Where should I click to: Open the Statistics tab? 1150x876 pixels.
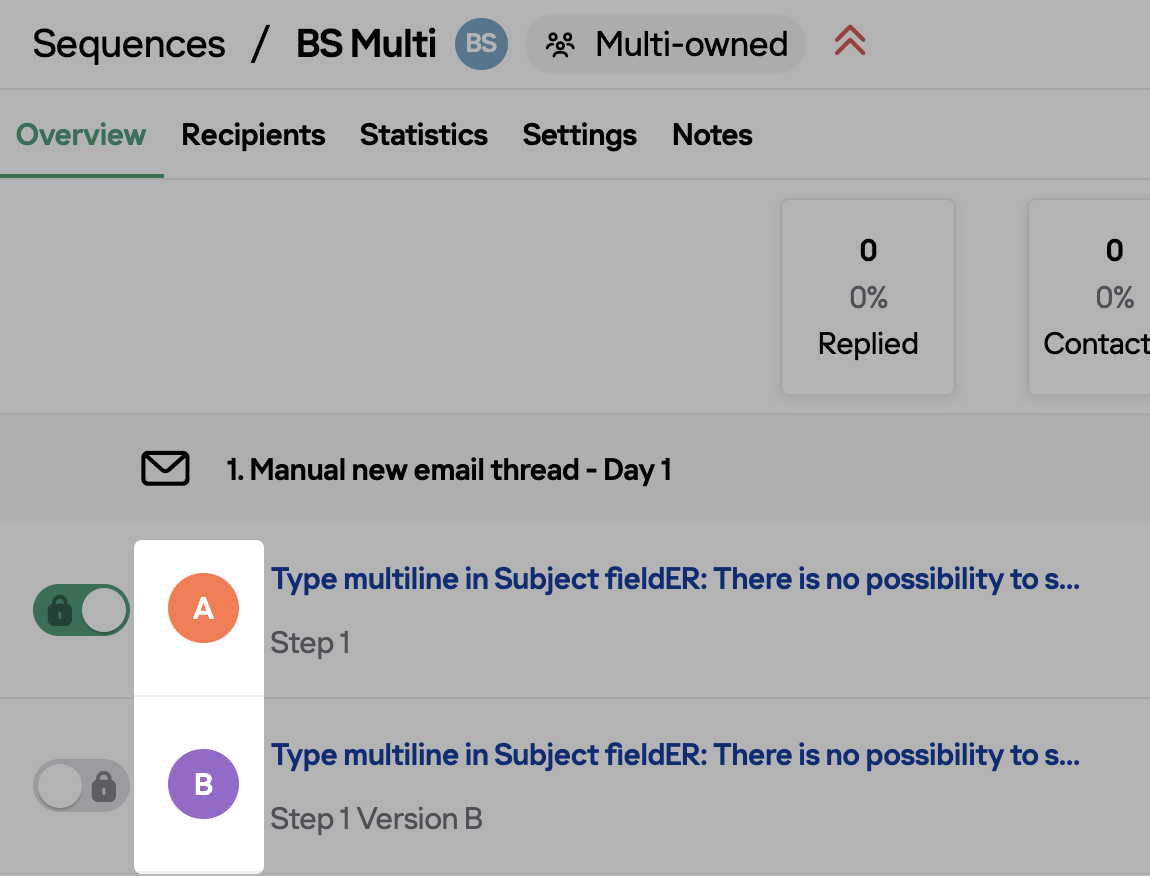point(424,135)
